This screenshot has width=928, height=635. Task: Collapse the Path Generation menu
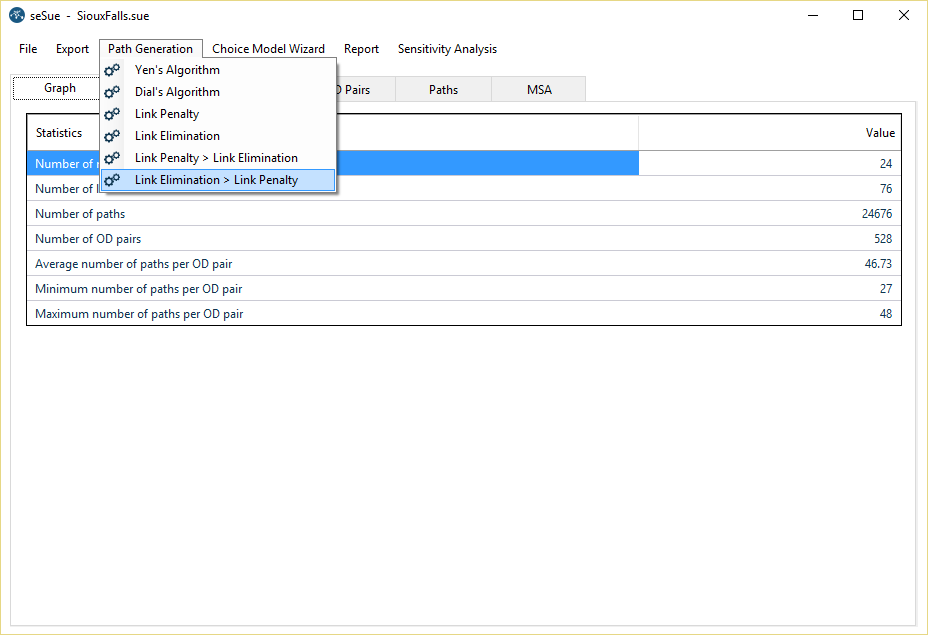[x=150, y=49]
